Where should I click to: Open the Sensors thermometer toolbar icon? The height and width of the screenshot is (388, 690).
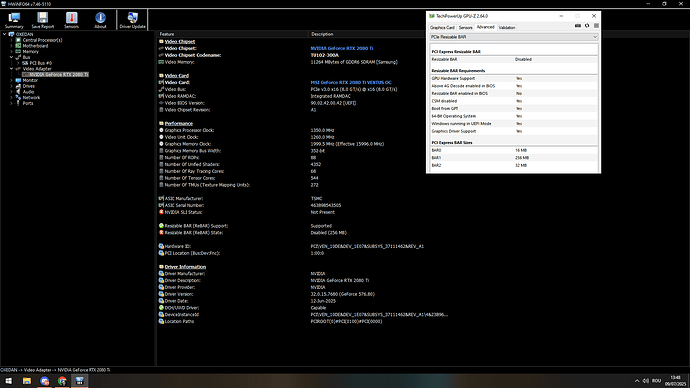[x=71, y=20]
